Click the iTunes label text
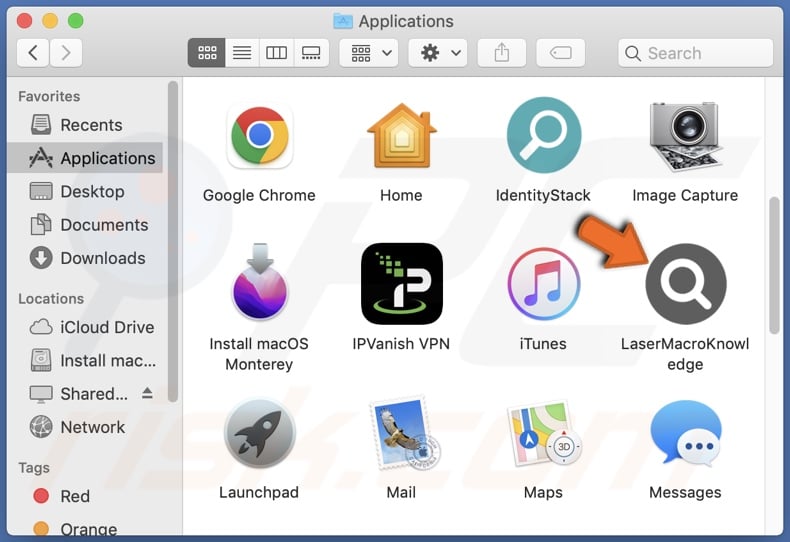 click(543, 344)
